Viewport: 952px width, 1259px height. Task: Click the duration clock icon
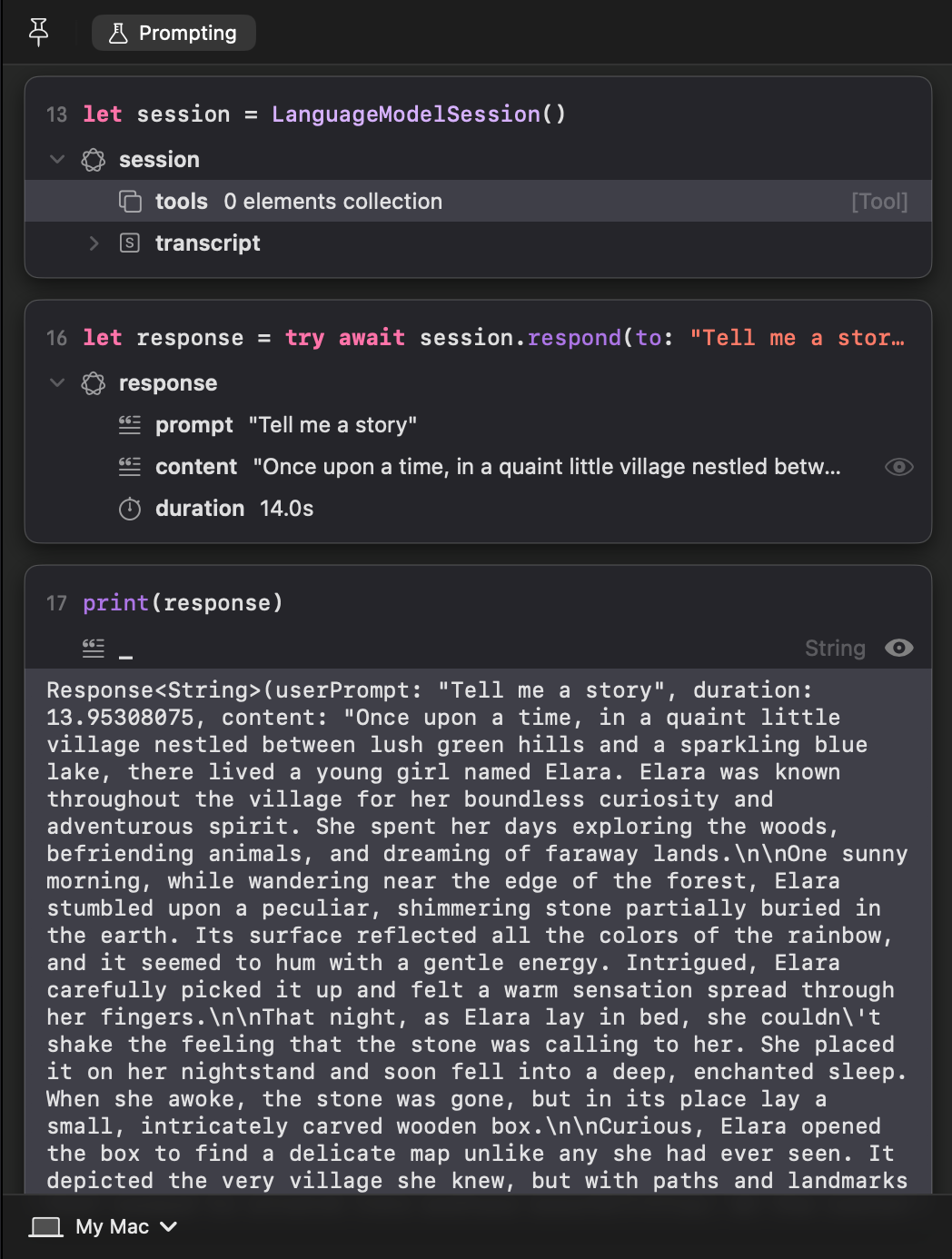[x=130, y=509]
